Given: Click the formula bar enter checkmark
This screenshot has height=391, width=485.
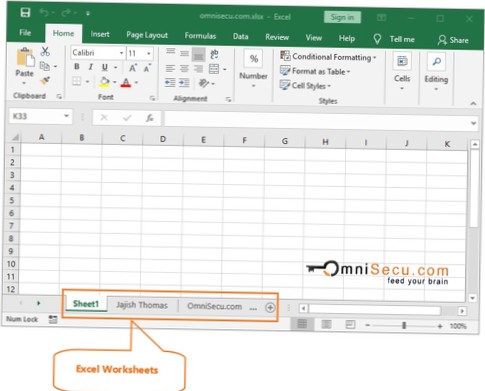Looking at the screenshot, I should (127, 118).
